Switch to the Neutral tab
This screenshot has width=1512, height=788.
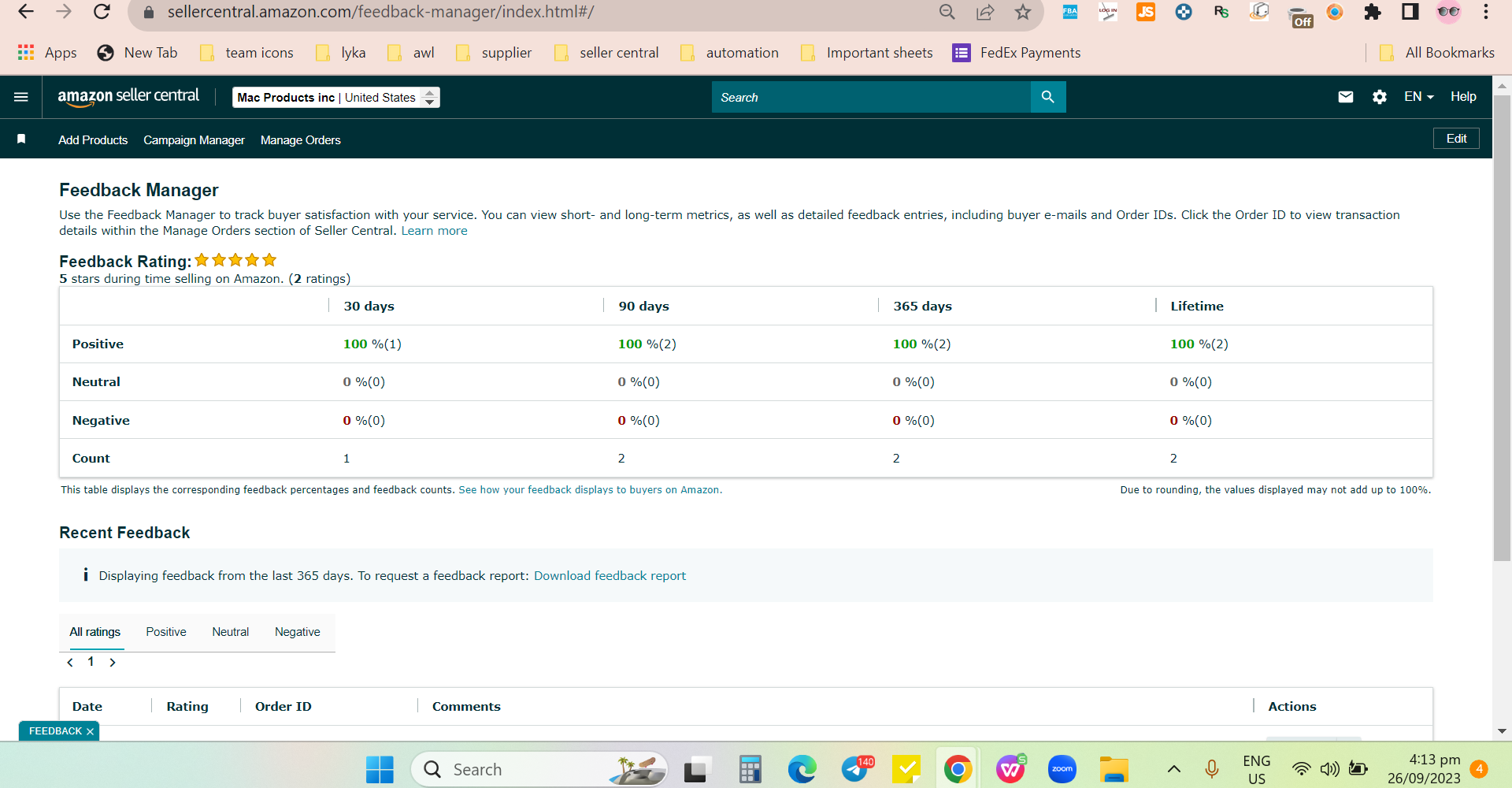[230, 632]
